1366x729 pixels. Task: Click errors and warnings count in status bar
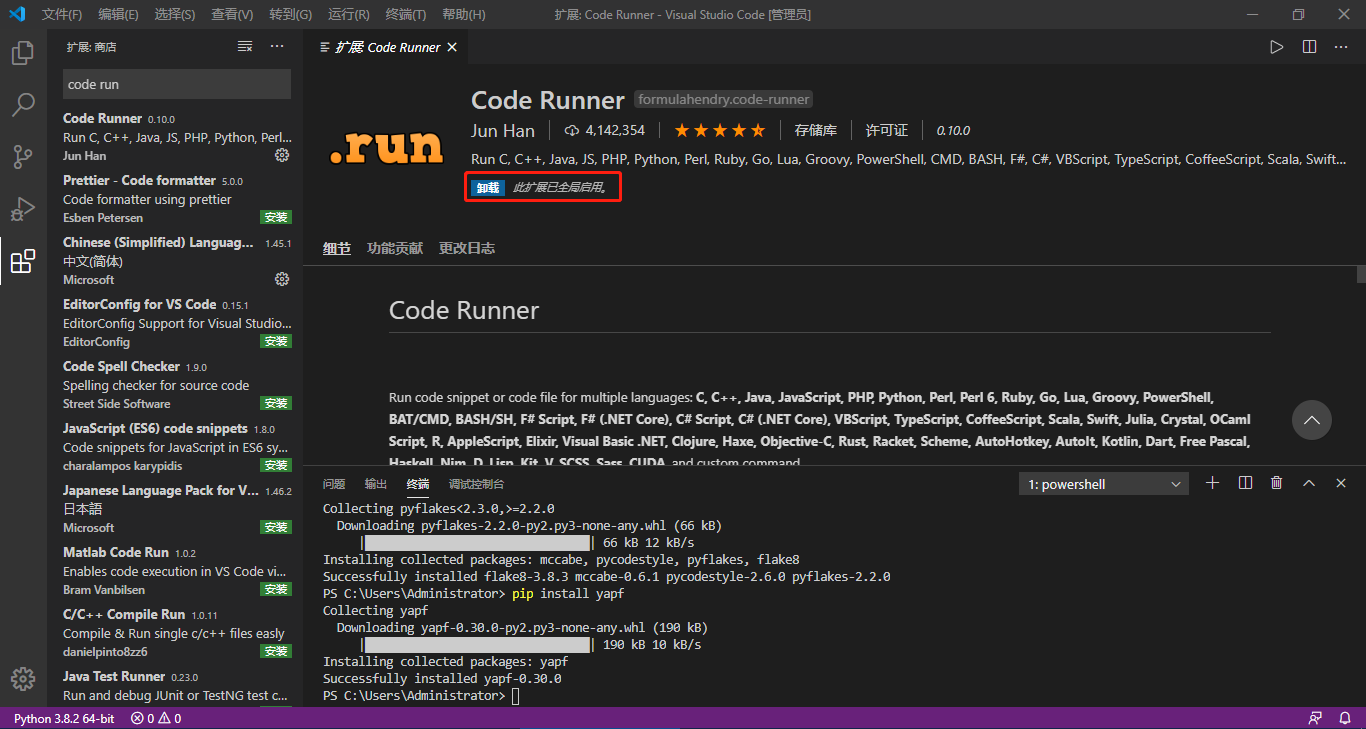coord(156,718)
